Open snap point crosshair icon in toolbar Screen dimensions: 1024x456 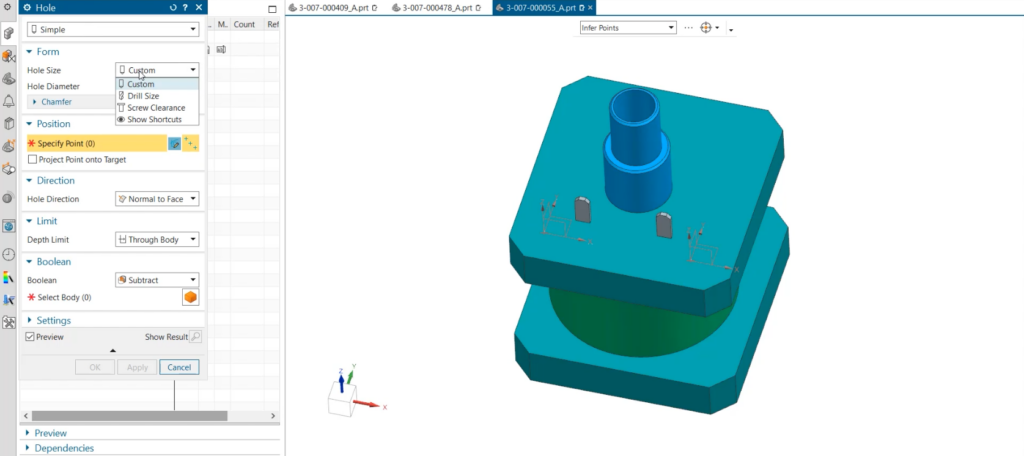706,28
